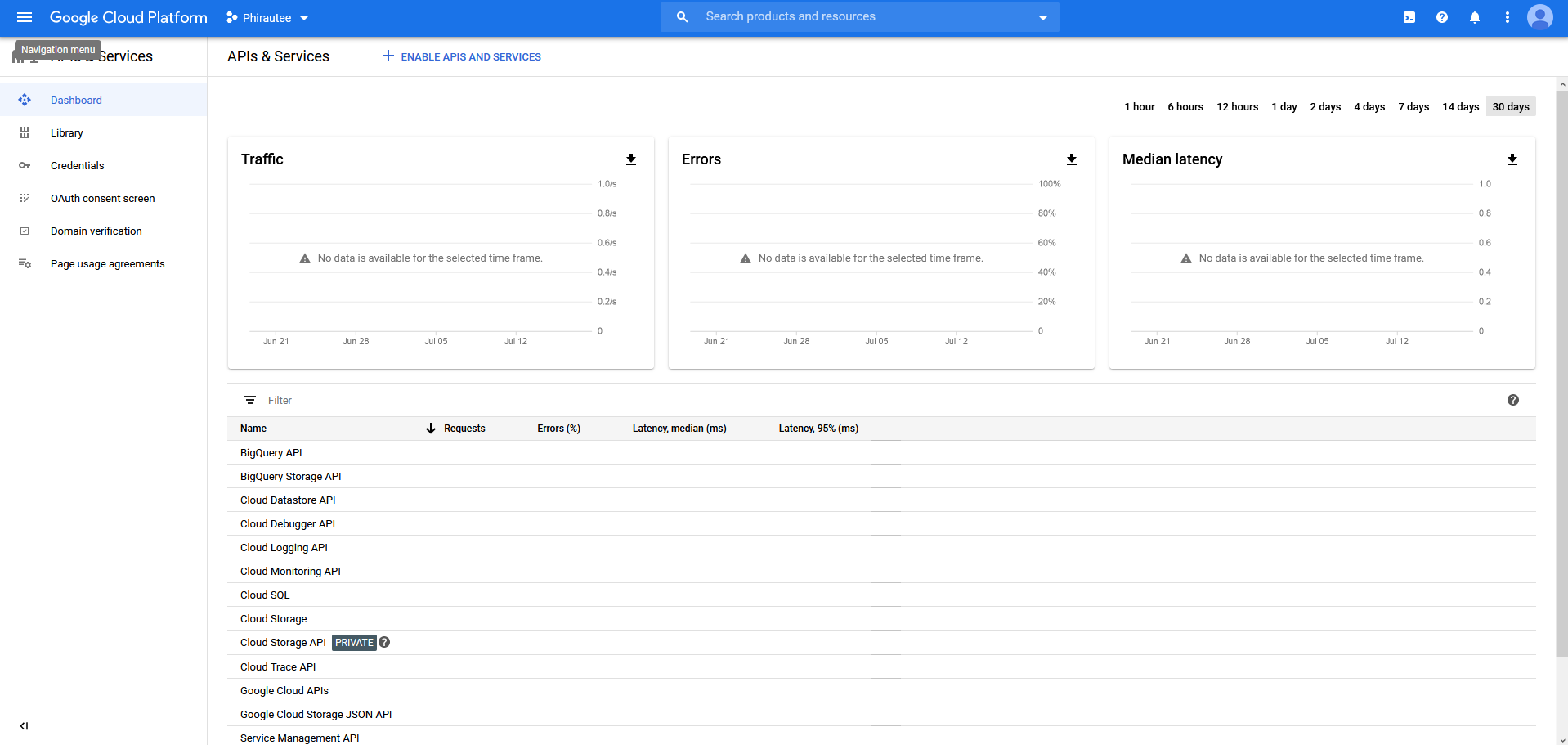Open the three-dot settings menu in header

coord(1508,17)
